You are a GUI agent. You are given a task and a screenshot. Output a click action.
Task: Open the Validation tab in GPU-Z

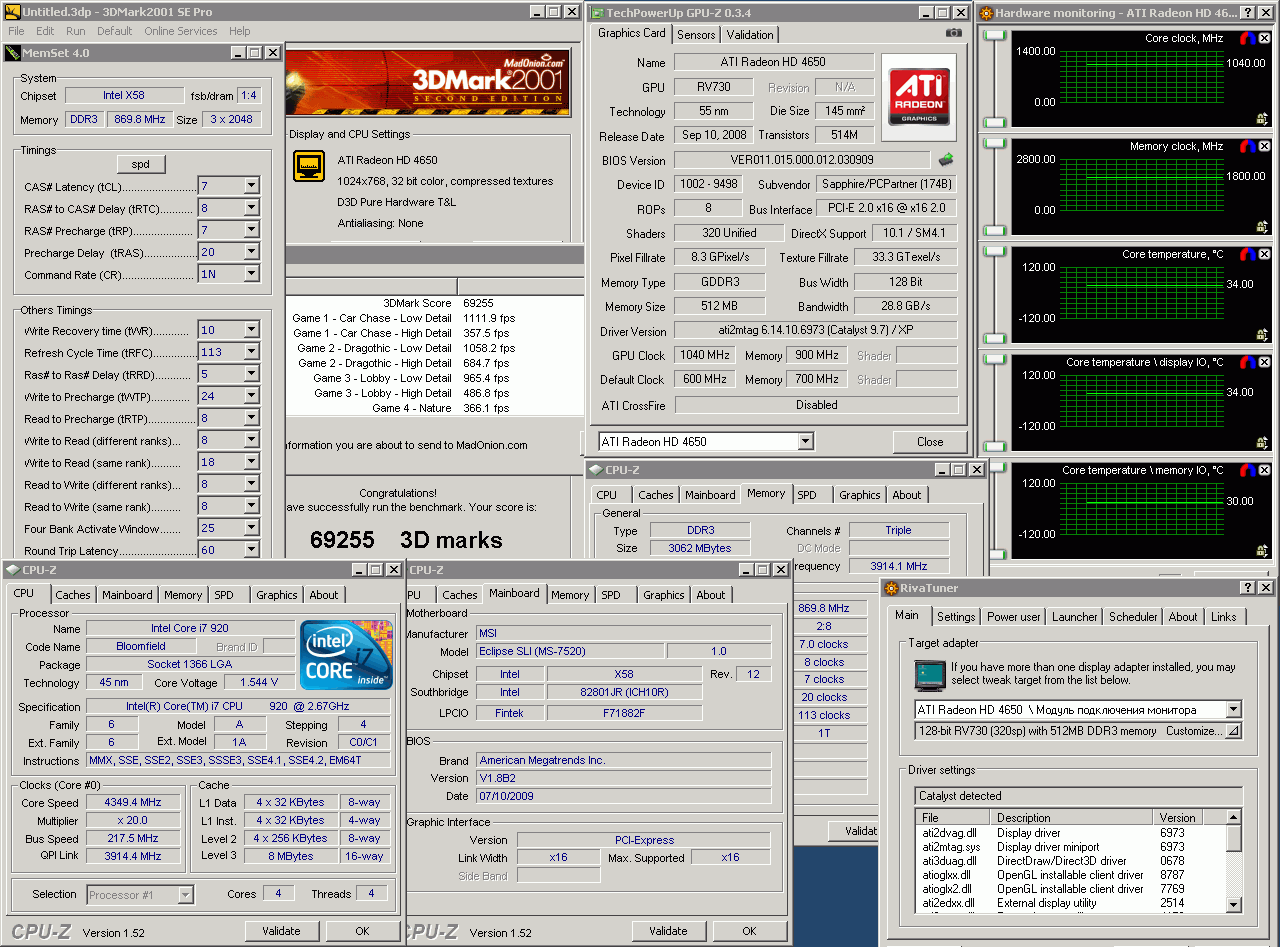point(750,34)
